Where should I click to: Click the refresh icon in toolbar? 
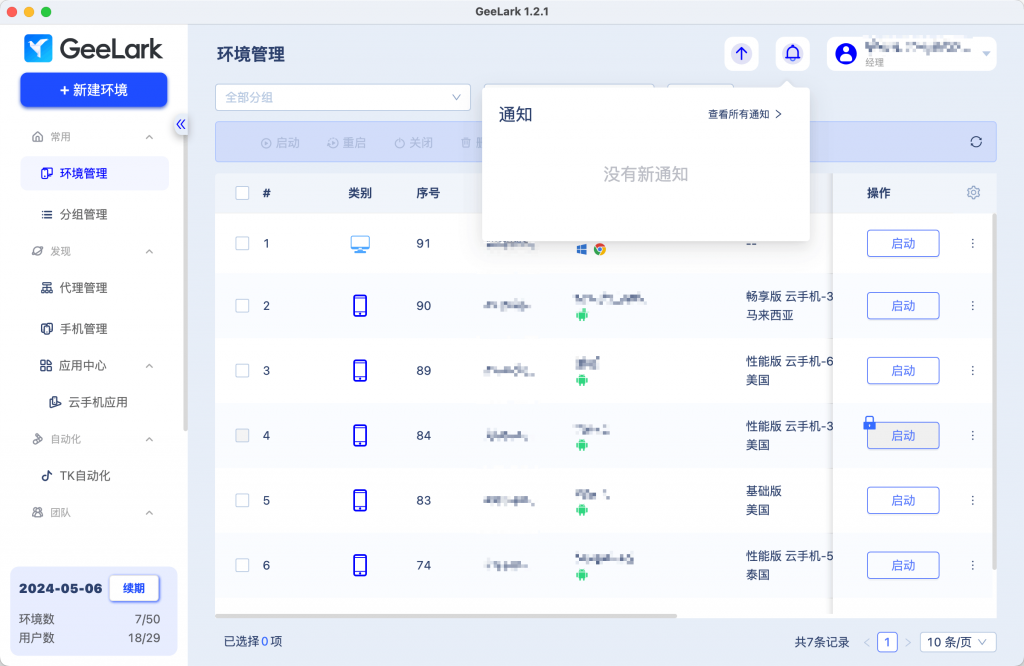(x=976, y=142)
